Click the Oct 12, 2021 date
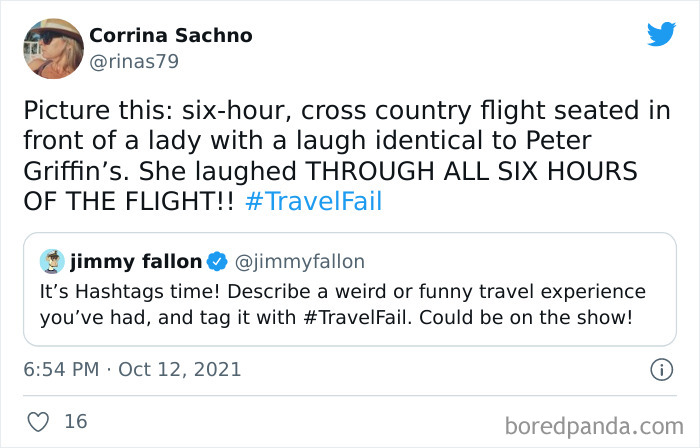700x448 pixels. point(179,369)
